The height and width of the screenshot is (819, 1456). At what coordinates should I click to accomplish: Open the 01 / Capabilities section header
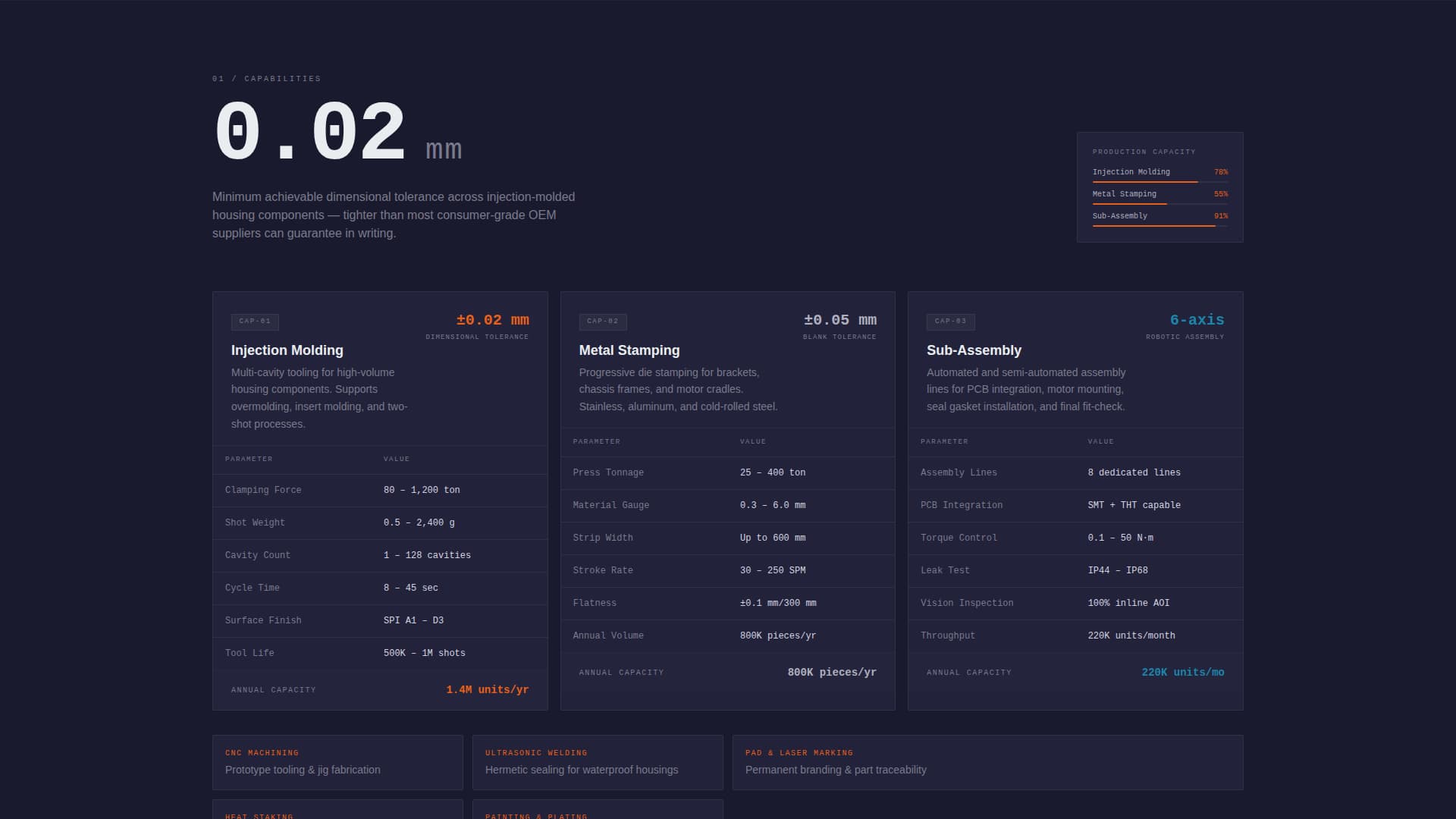[x=266, y=78]
